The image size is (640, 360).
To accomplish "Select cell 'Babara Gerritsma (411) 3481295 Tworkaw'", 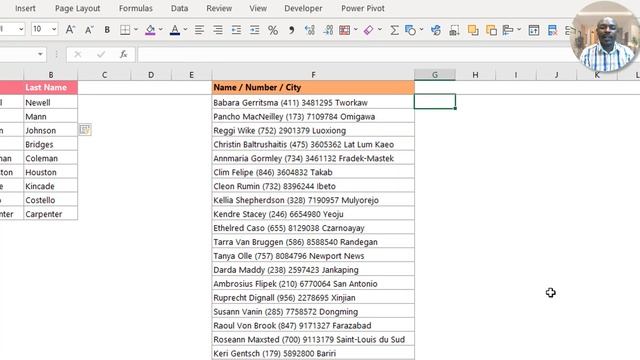I will [313, 102].
